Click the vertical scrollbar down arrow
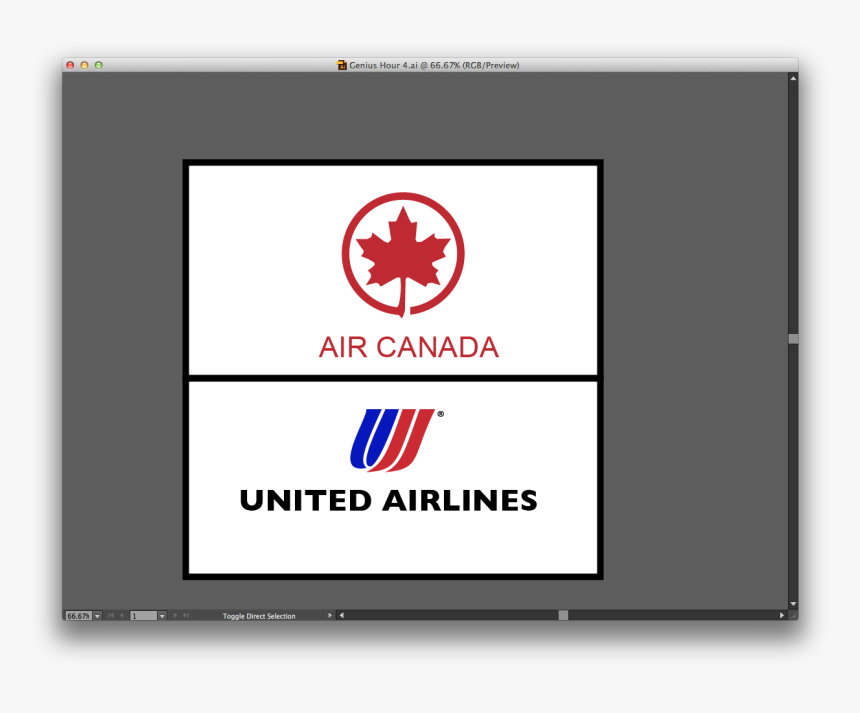The width and height of the screenshot is (860, 713). pyautogui.click(x=793, y=604)
